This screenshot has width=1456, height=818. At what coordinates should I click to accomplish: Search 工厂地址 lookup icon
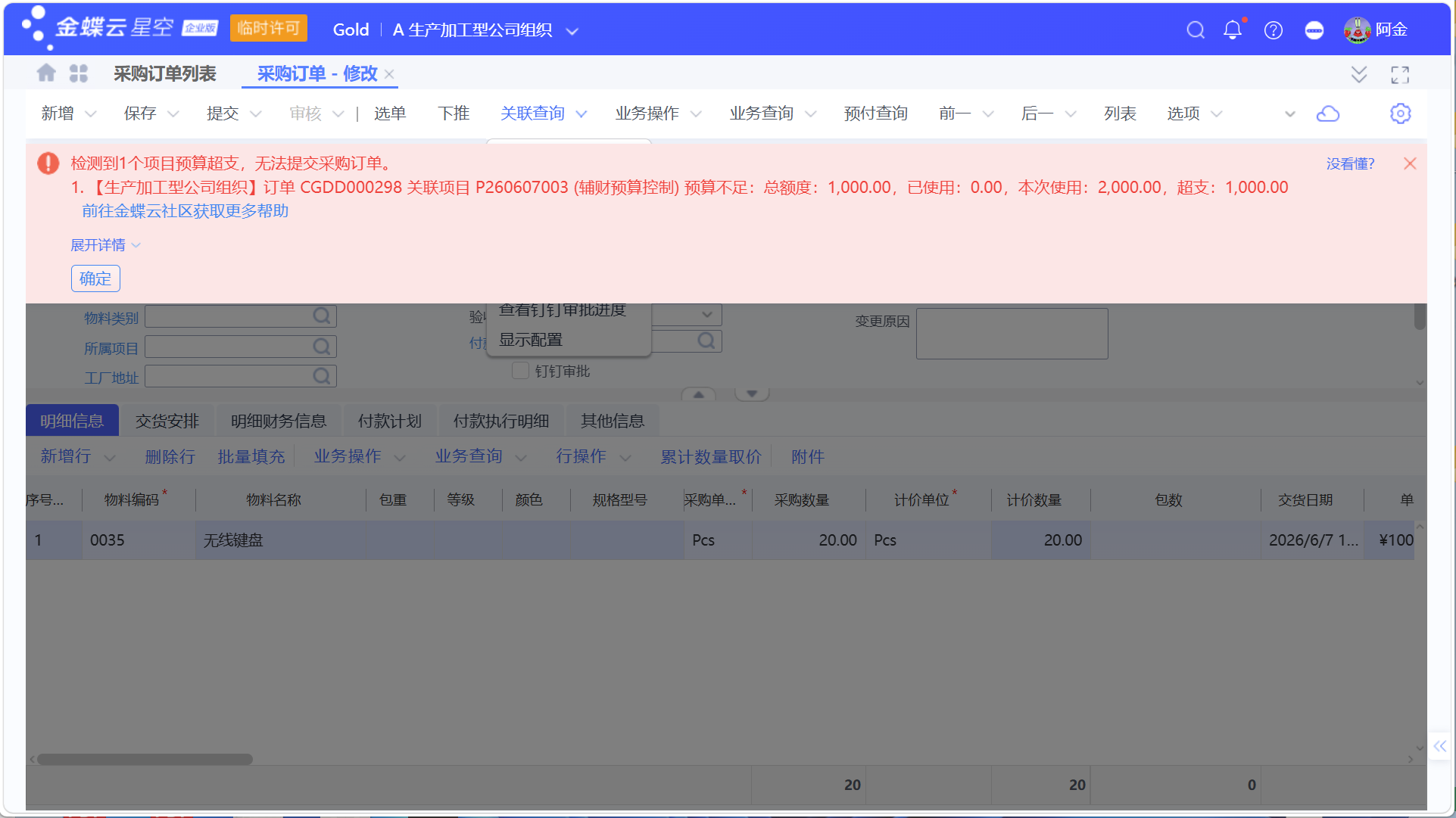(x=322, y=376)
